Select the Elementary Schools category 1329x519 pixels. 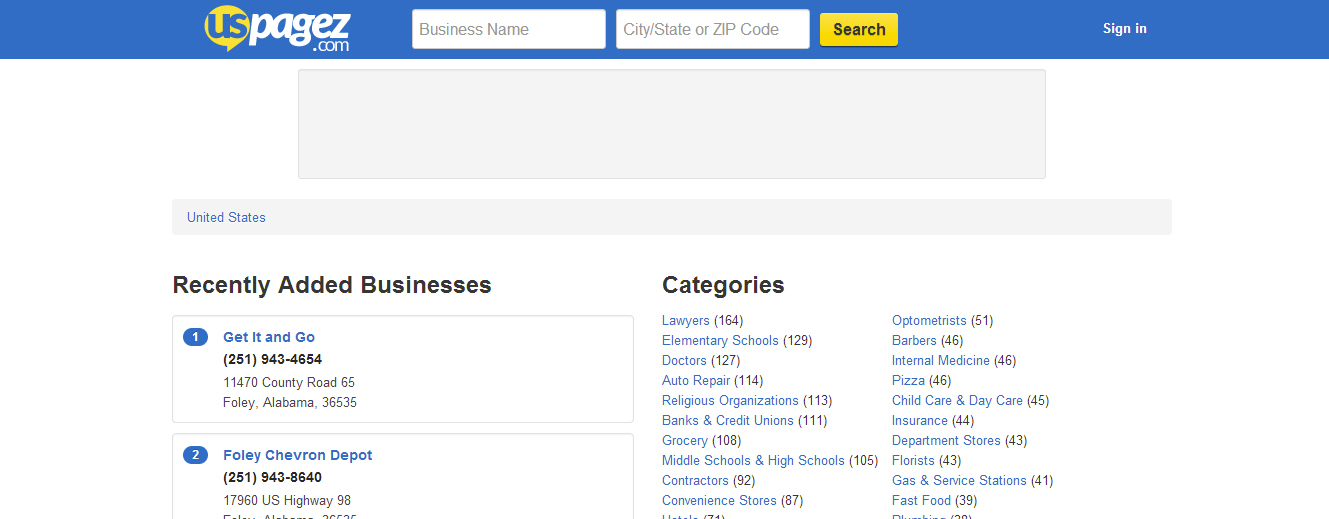720,341
